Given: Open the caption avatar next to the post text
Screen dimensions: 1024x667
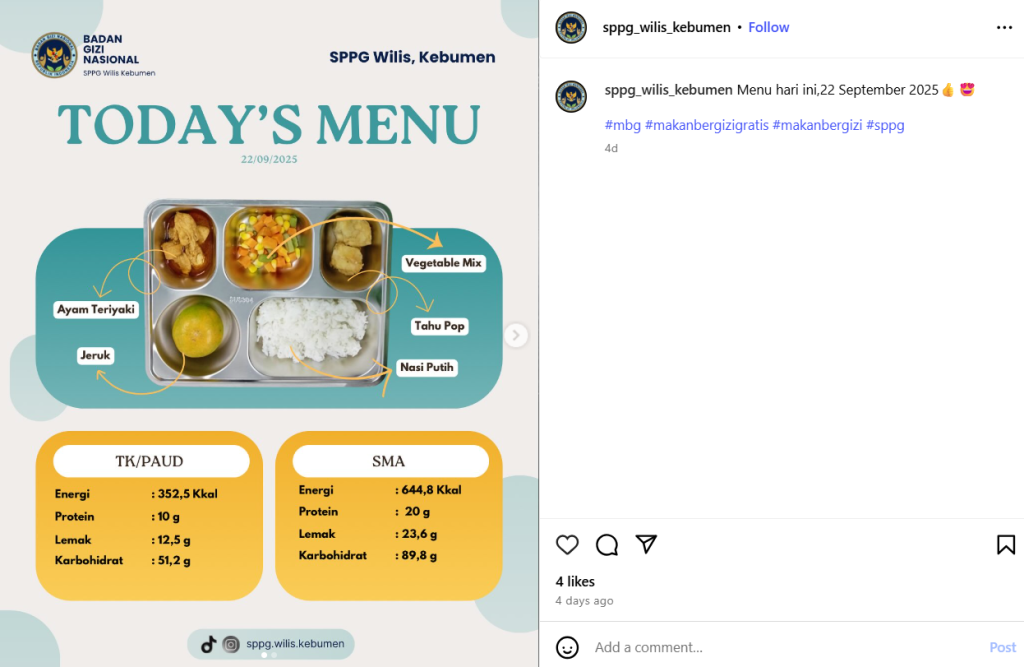Looking at the screenshot, I should [x=571, y=96].
